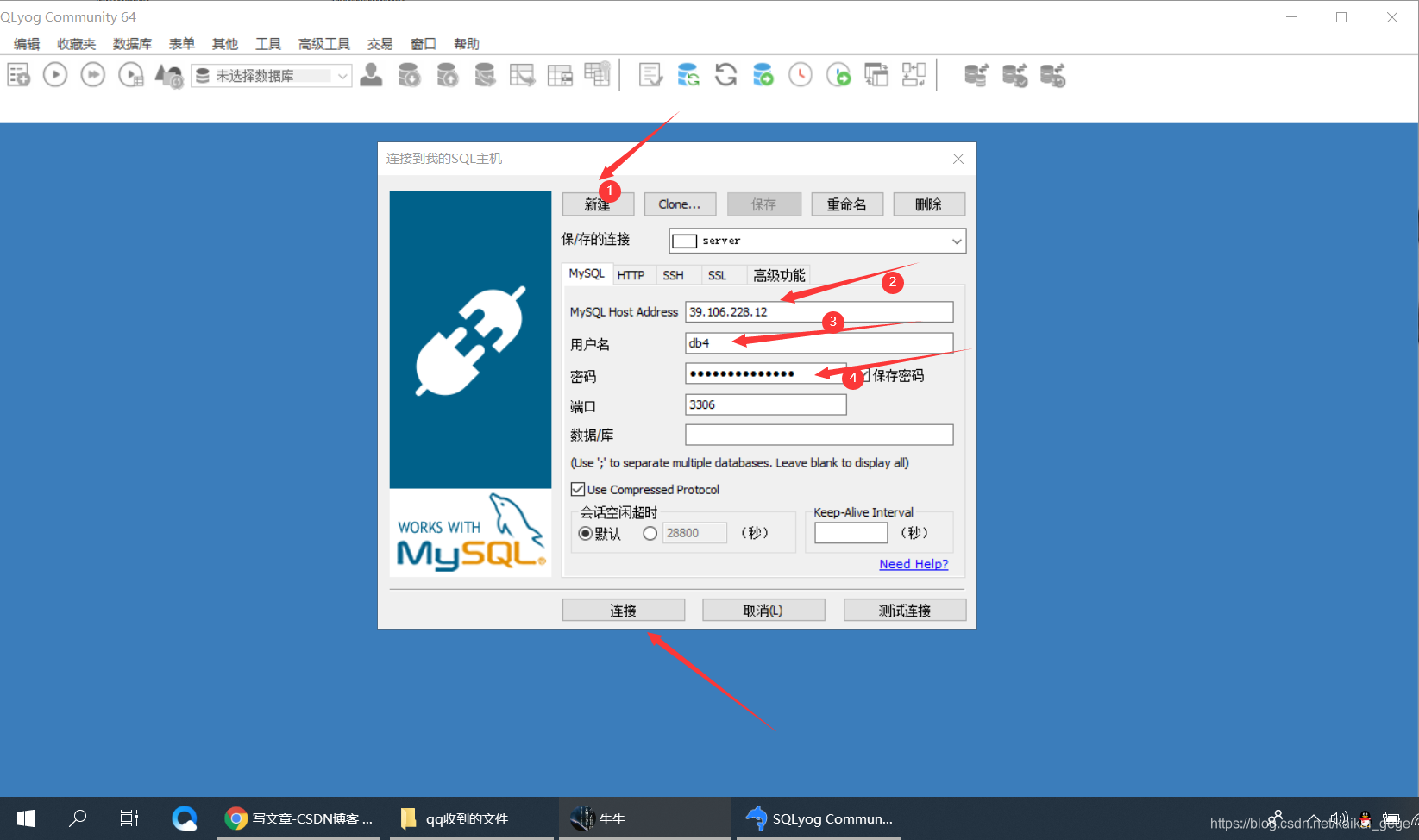Click the 重命名 rename button
This screenshot has width=1419, height=840.
pos(847,204)
